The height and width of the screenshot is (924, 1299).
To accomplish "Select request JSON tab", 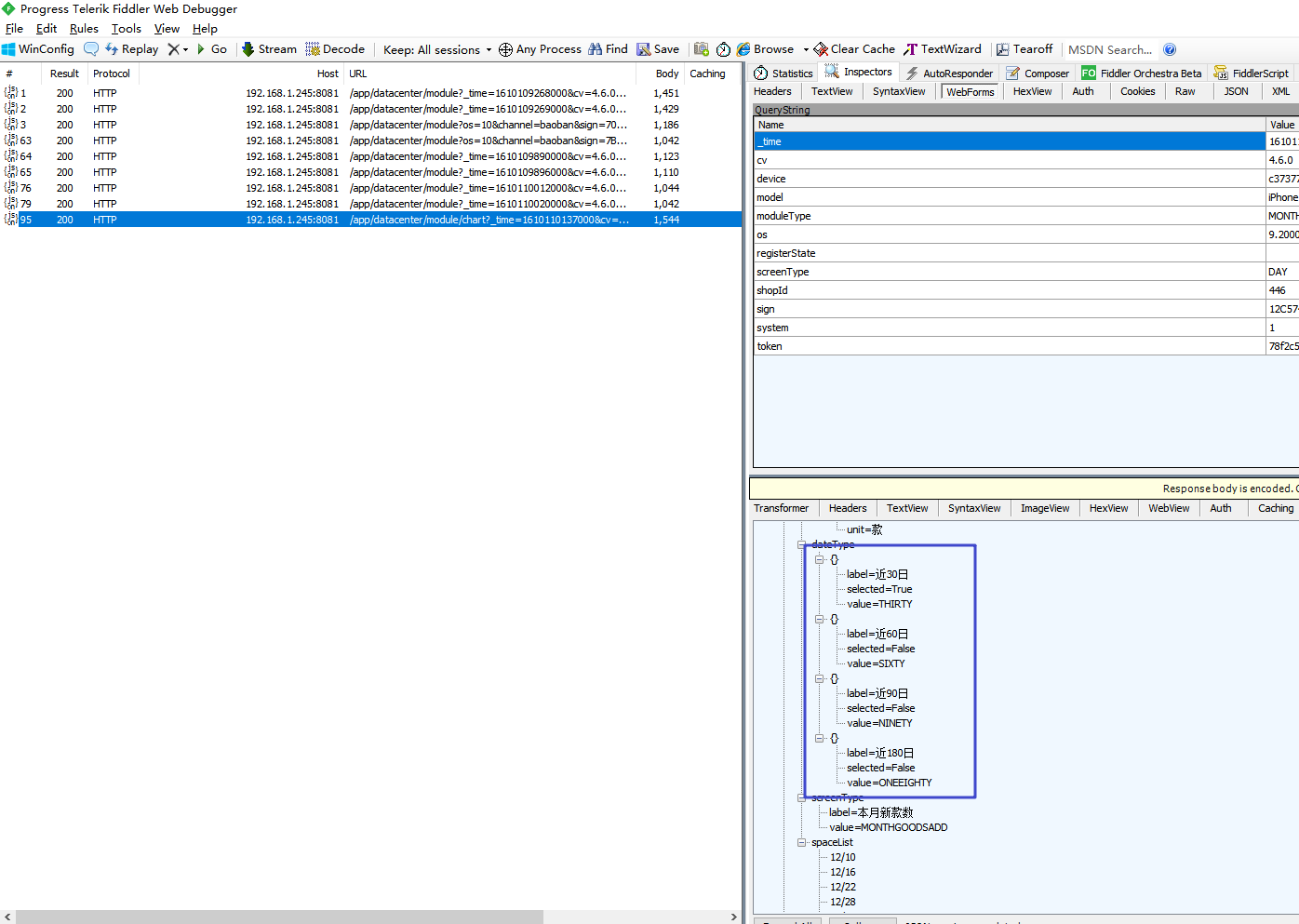I will click(x=1236, y=91).
